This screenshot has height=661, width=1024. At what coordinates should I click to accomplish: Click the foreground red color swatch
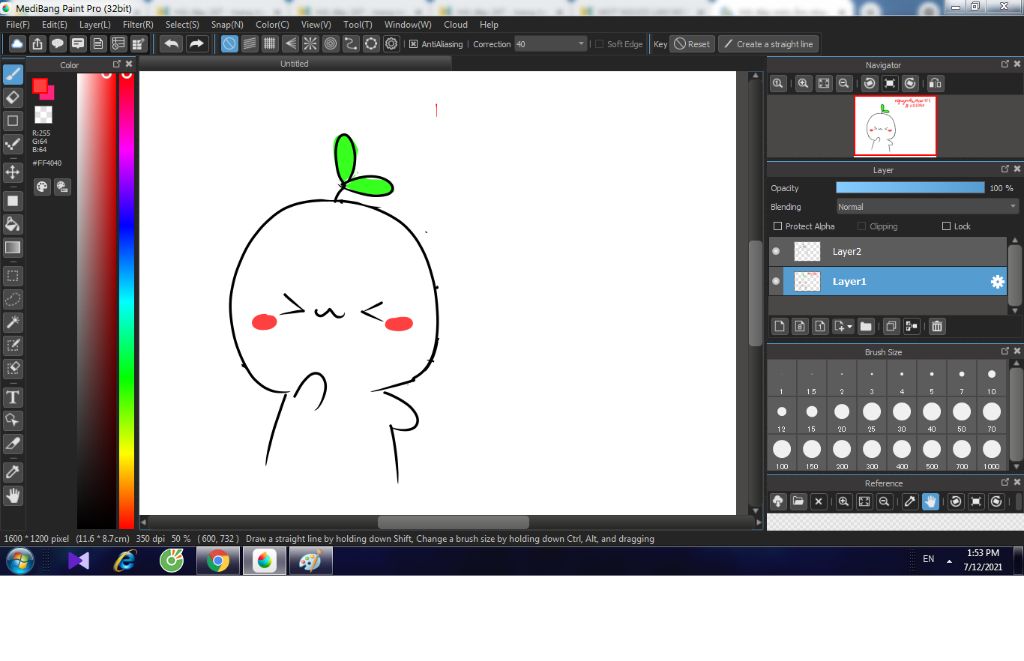pyautogui.click(x=40, y=86)
